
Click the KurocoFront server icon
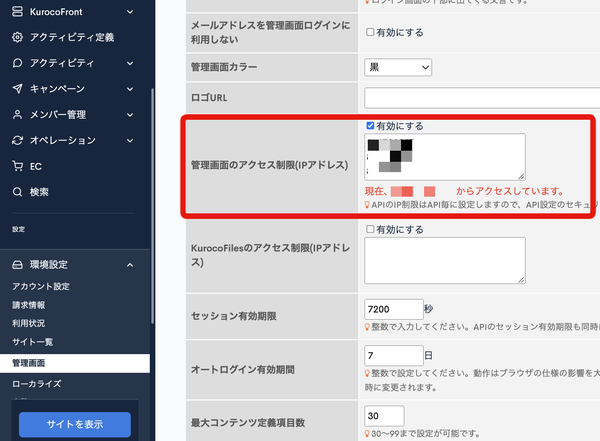pyautogui.click(x=17, y=12)
